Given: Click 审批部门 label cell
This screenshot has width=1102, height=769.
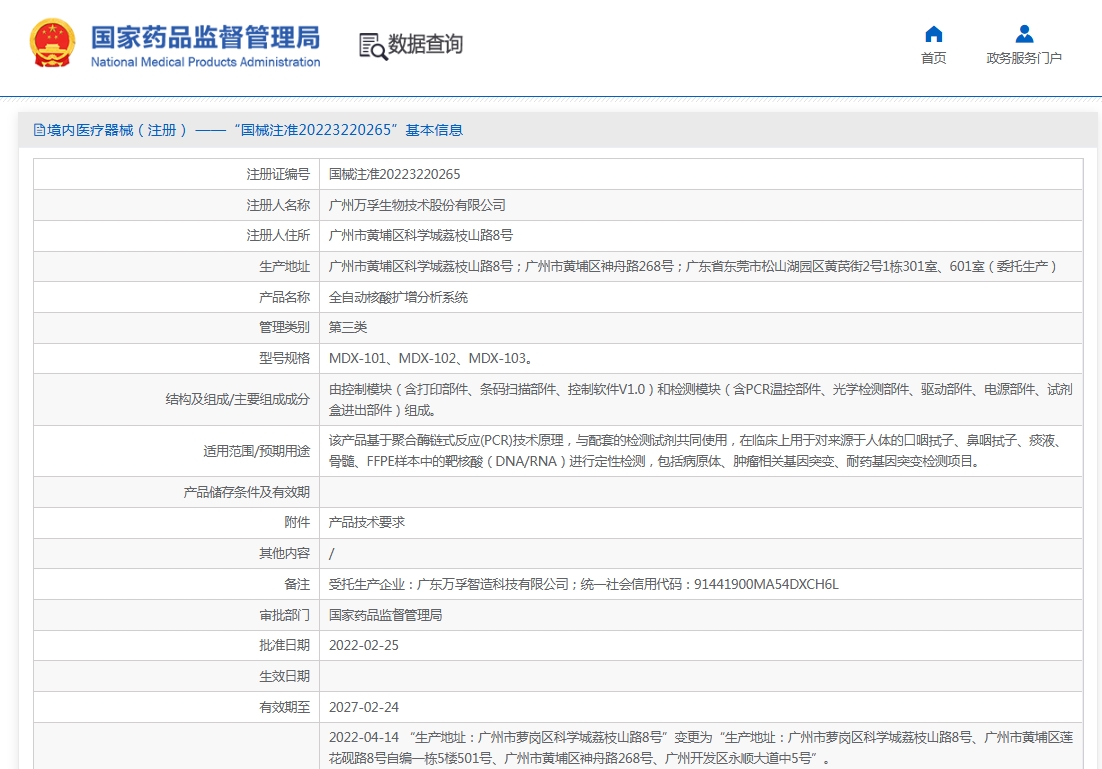Looking at the screenshot, I should coord(176,615).
